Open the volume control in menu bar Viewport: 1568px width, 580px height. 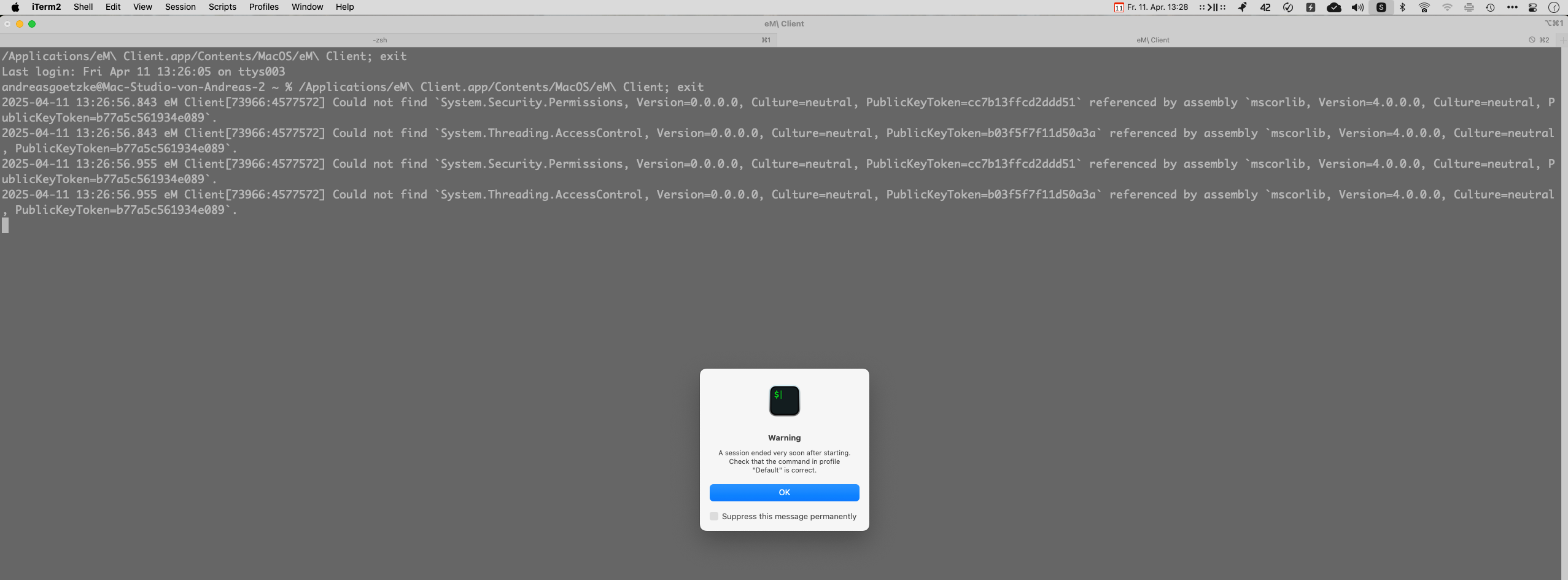(x=1357, y=7)
